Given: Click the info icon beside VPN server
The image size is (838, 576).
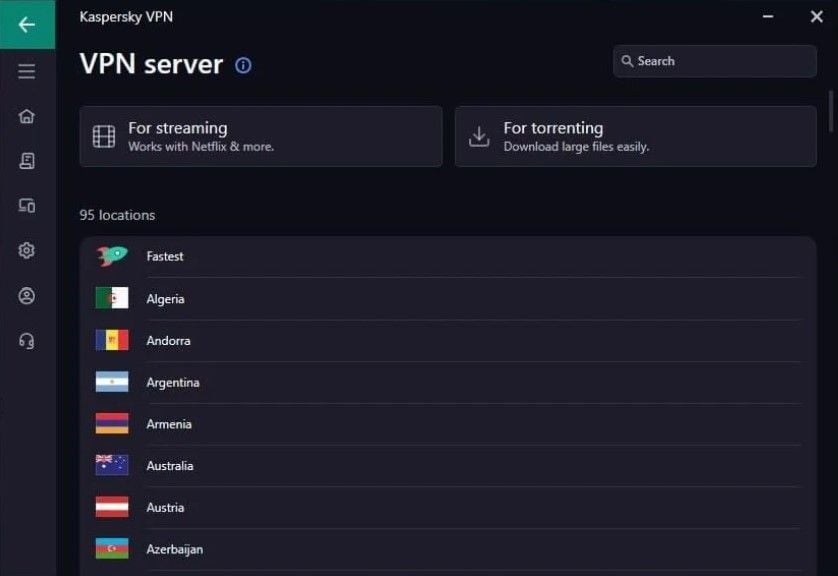Looking at the screenshot, I should (243, 65).
